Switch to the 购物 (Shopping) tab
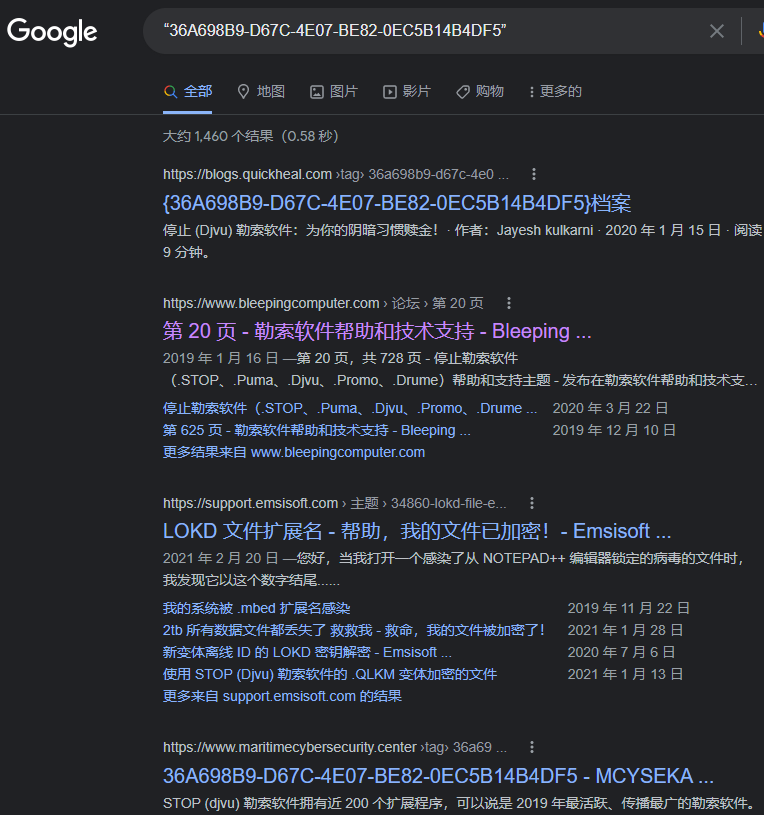The image size is (764, 815). [x=480, y=92]
